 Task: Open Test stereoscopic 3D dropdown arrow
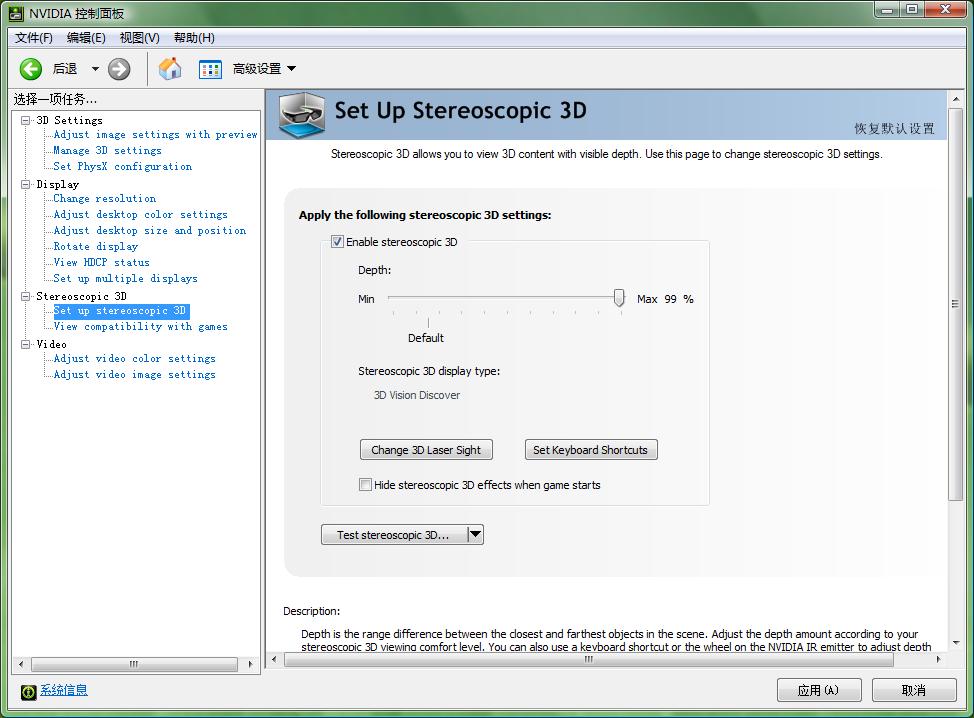pos(475,534)
